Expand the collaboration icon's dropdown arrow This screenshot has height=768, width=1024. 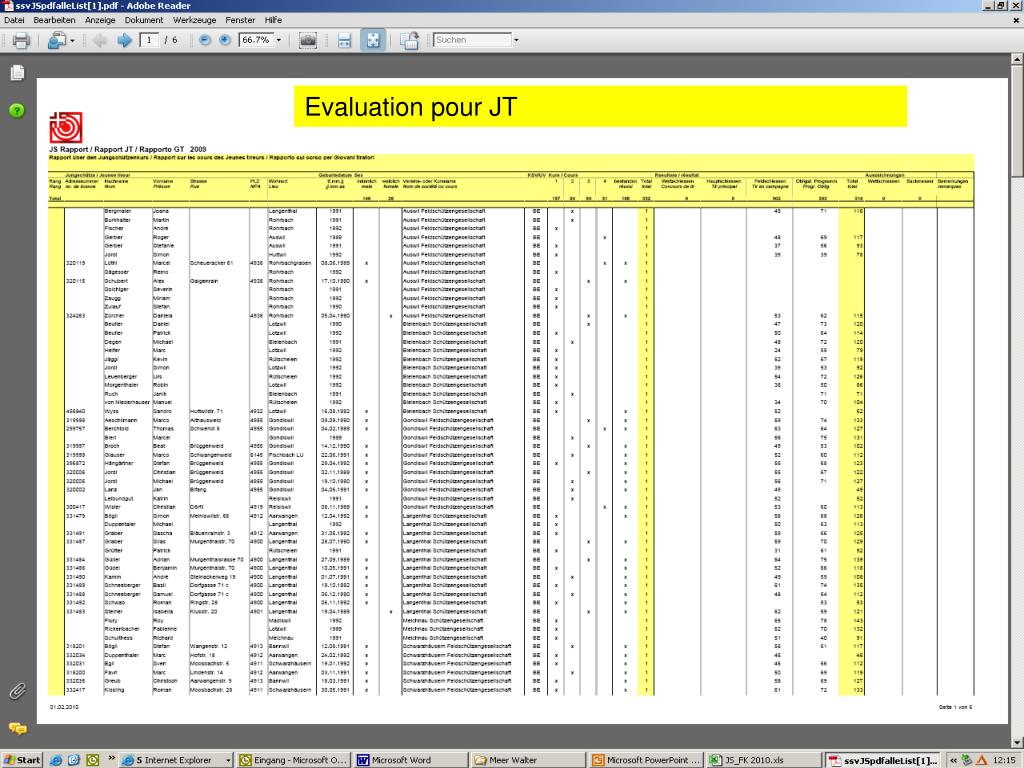coord(72,40)
